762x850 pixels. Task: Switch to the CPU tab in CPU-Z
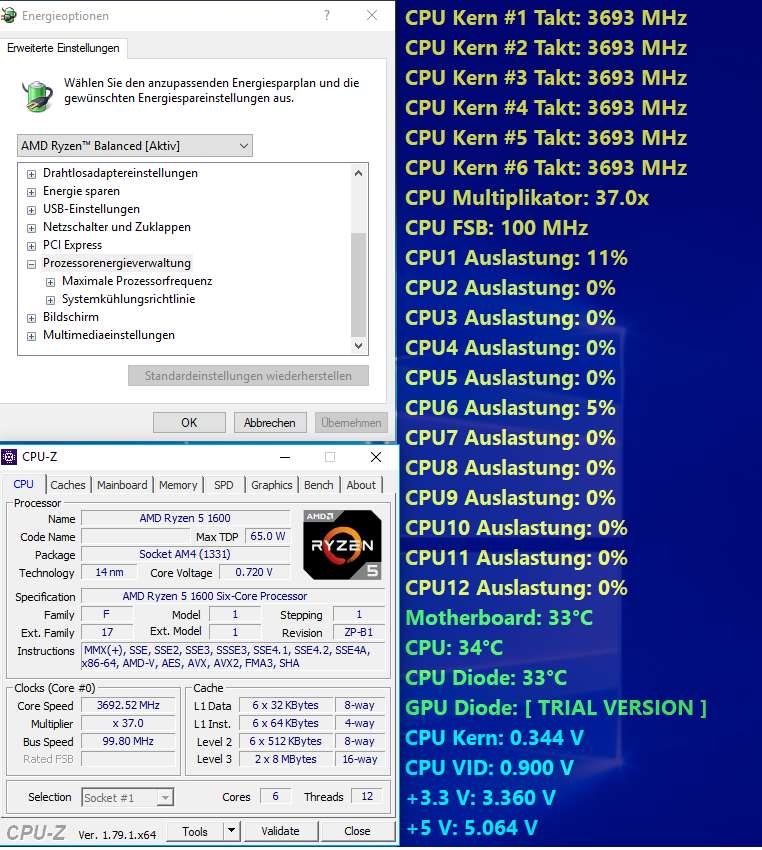coord(23,484)
